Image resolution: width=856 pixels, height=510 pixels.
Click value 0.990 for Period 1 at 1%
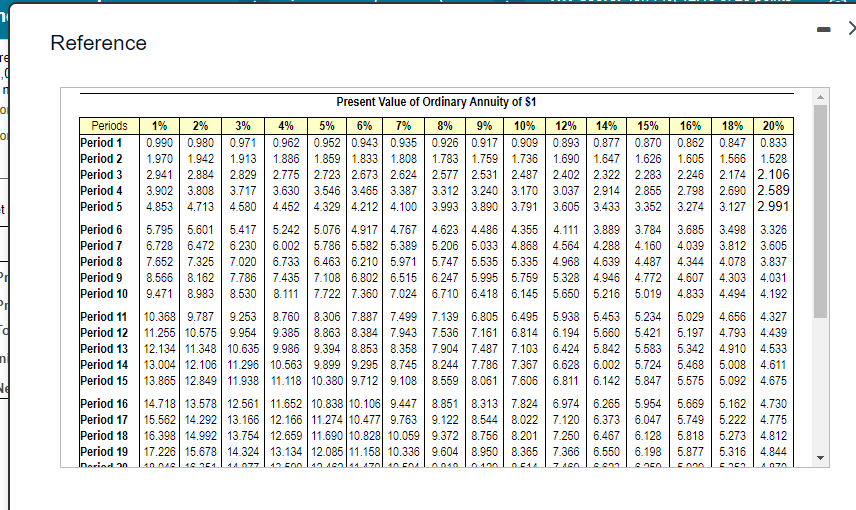coord(159,143)
